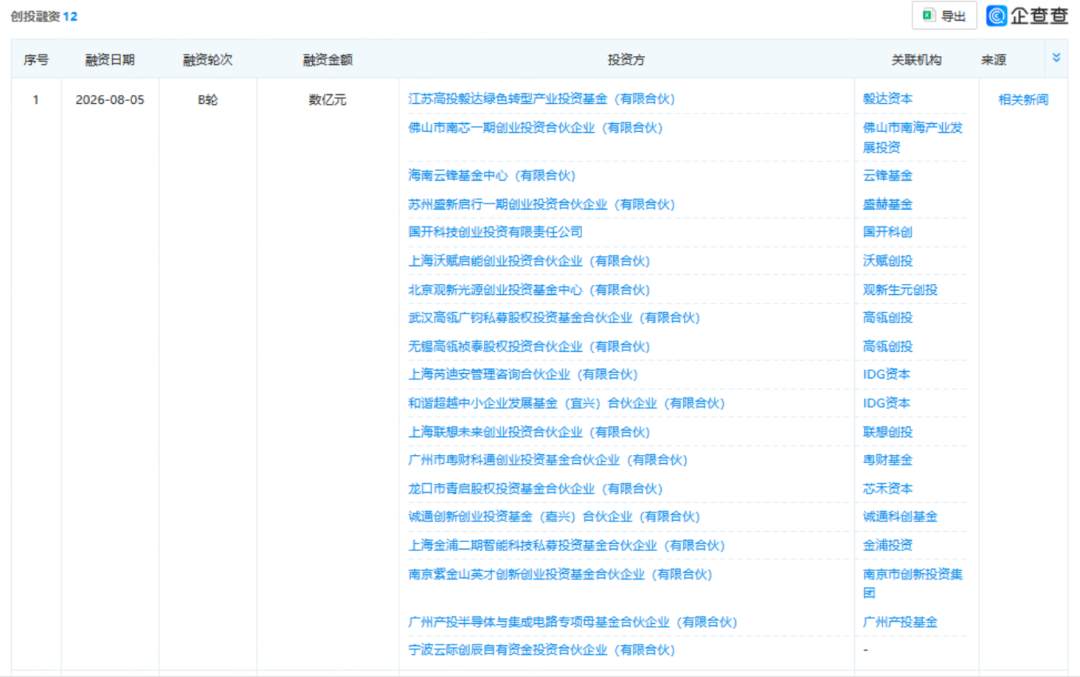Open 粤财基金 related institution
The image size is (1080, 677).
pos(887,459)
